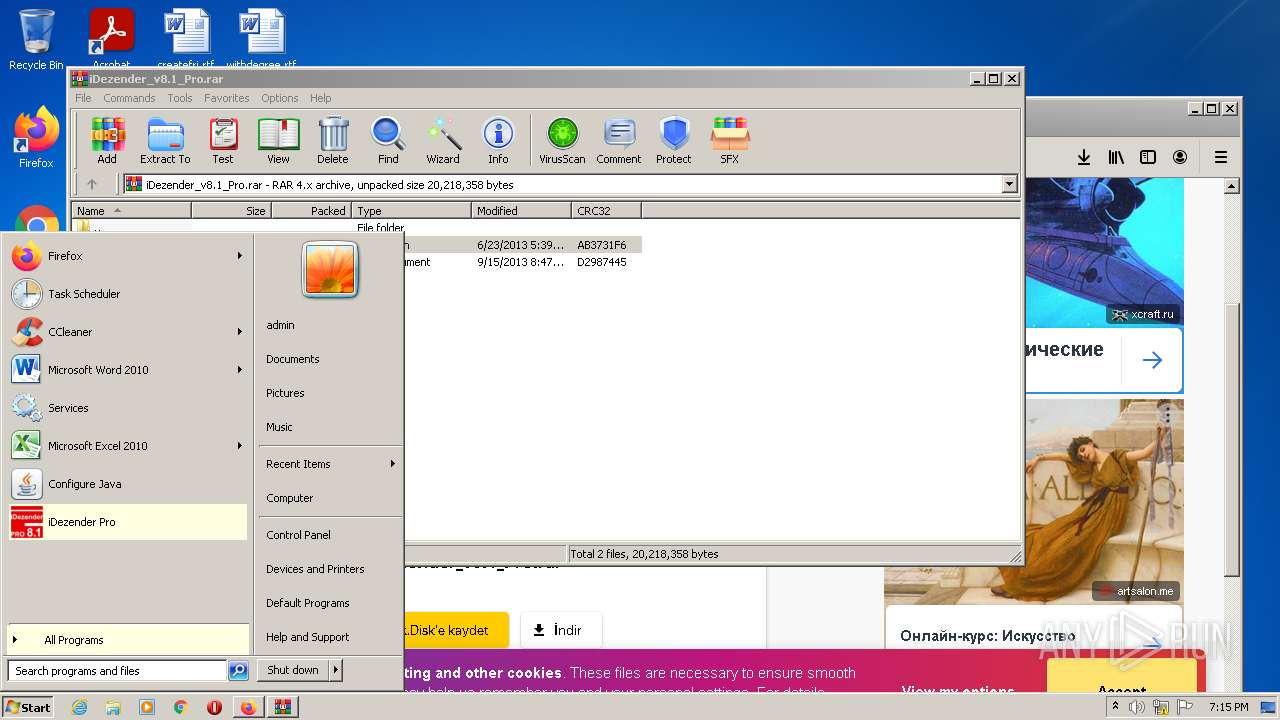Open Firefox account icon
Screen dimensions: 1280x720
pos(1180,157)
